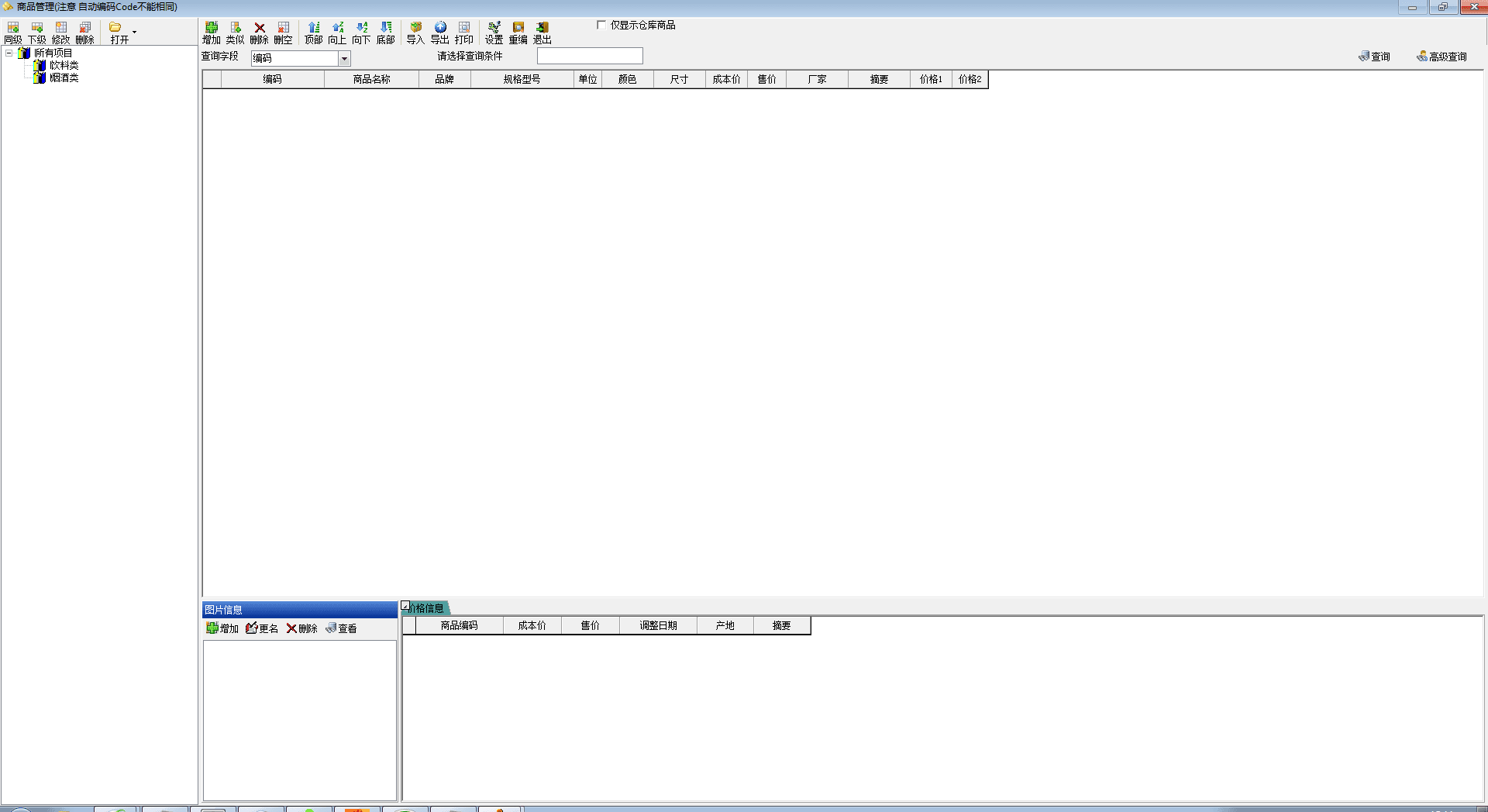Switch to the 价格信息 tab
This screenshot has height=812, width=1488.
tap(428, 608)
